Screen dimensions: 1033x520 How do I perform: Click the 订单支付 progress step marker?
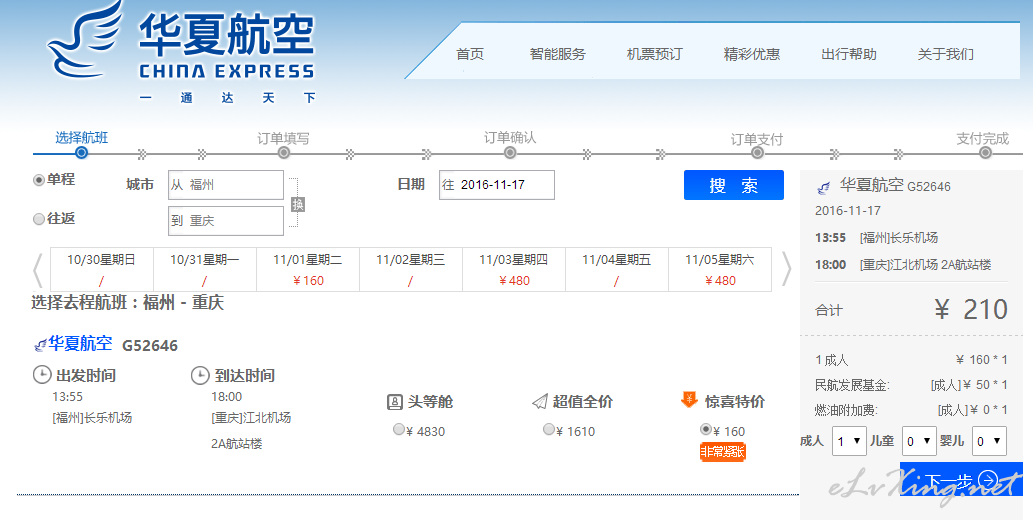pyautogui.click(x=757, y=153)
